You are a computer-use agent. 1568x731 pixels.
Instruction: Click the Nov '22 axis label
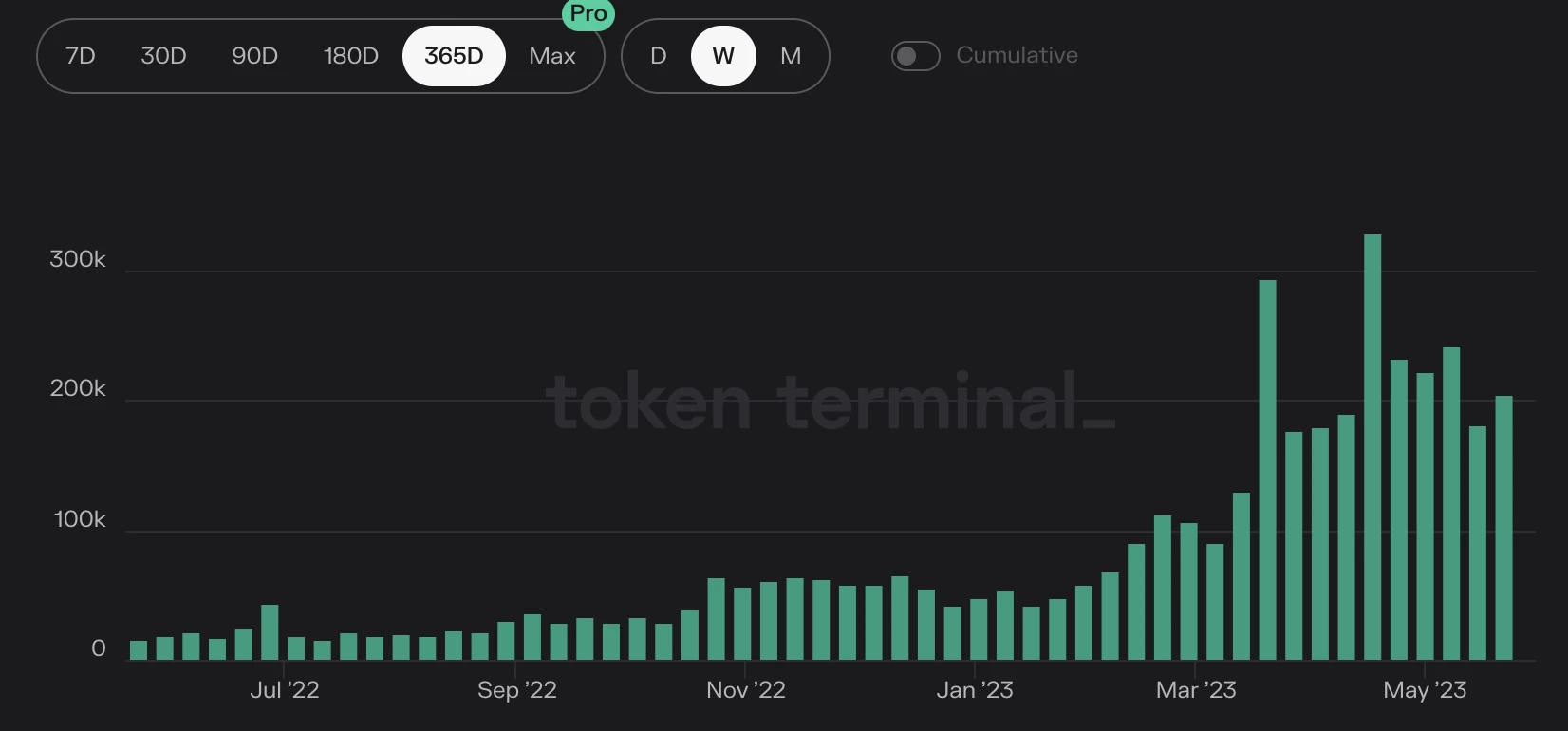pyautogui.click(x=746, y=690)
